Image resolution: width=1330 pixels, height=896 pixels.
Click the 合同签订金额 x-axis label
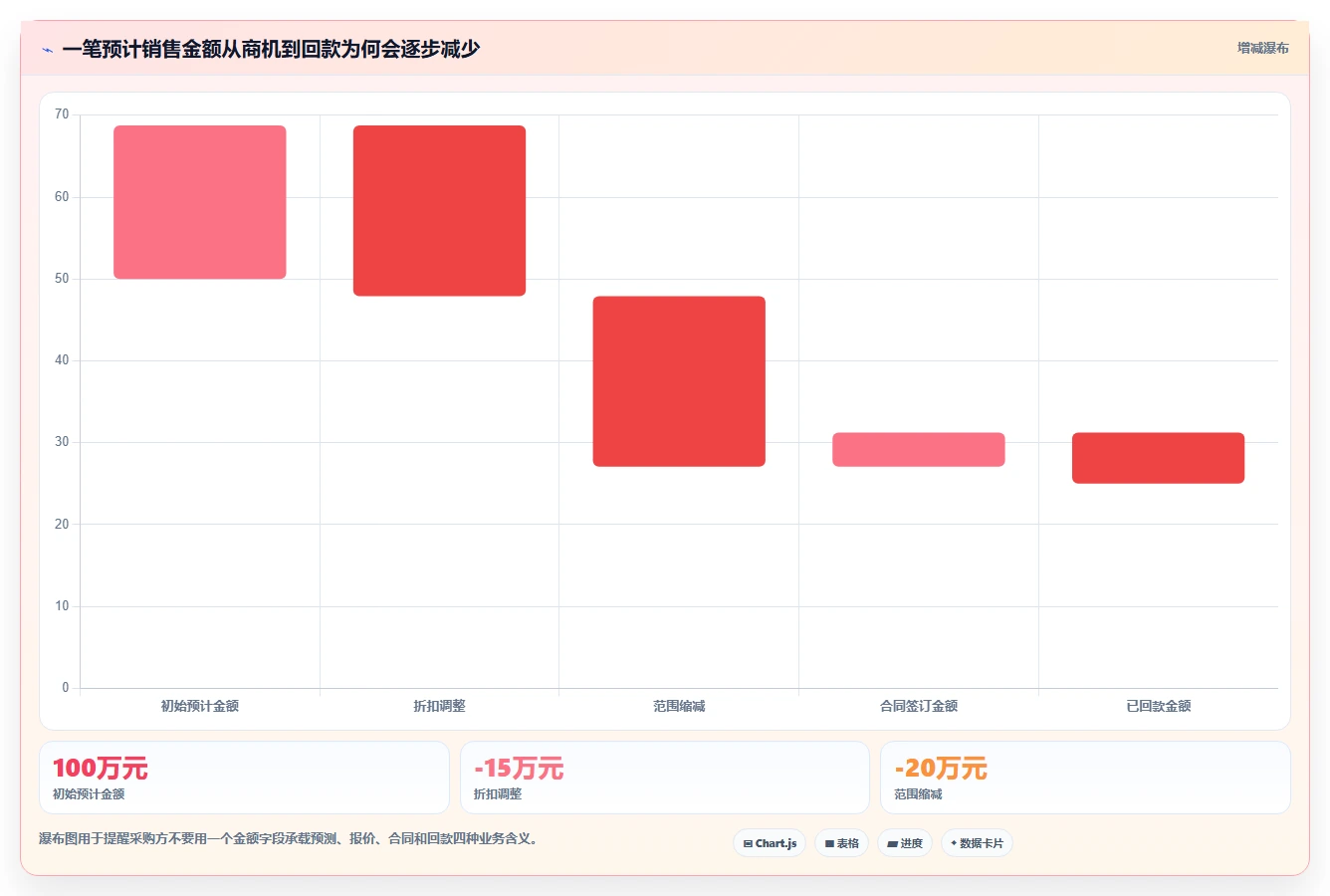pos(919,706)
